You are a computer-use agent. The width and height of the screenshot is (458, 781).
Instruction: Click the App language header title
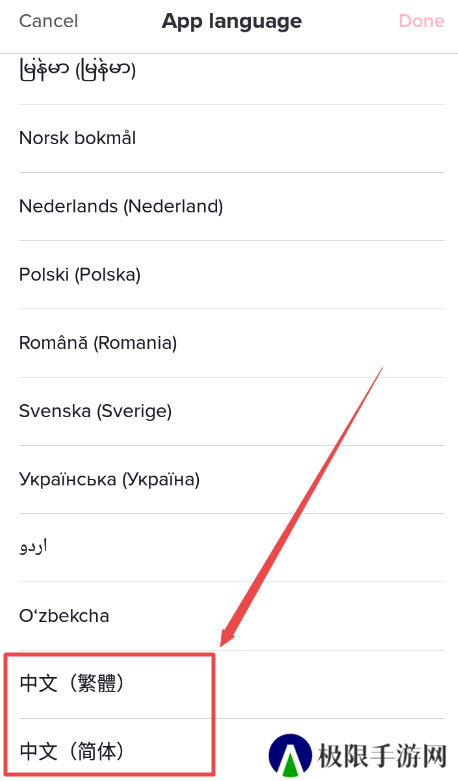(x=231, y=21)
